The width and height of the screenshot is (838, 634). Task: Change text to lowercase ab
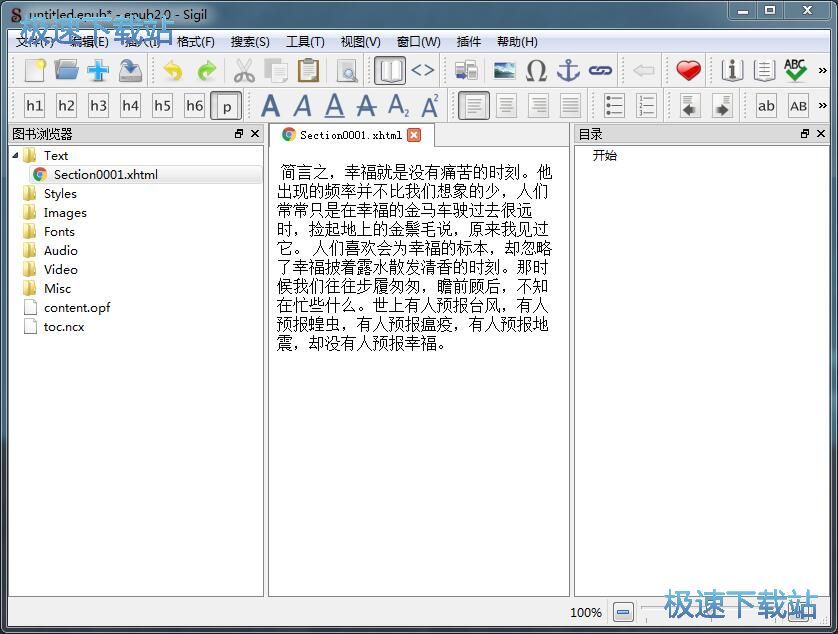point(766,106)
